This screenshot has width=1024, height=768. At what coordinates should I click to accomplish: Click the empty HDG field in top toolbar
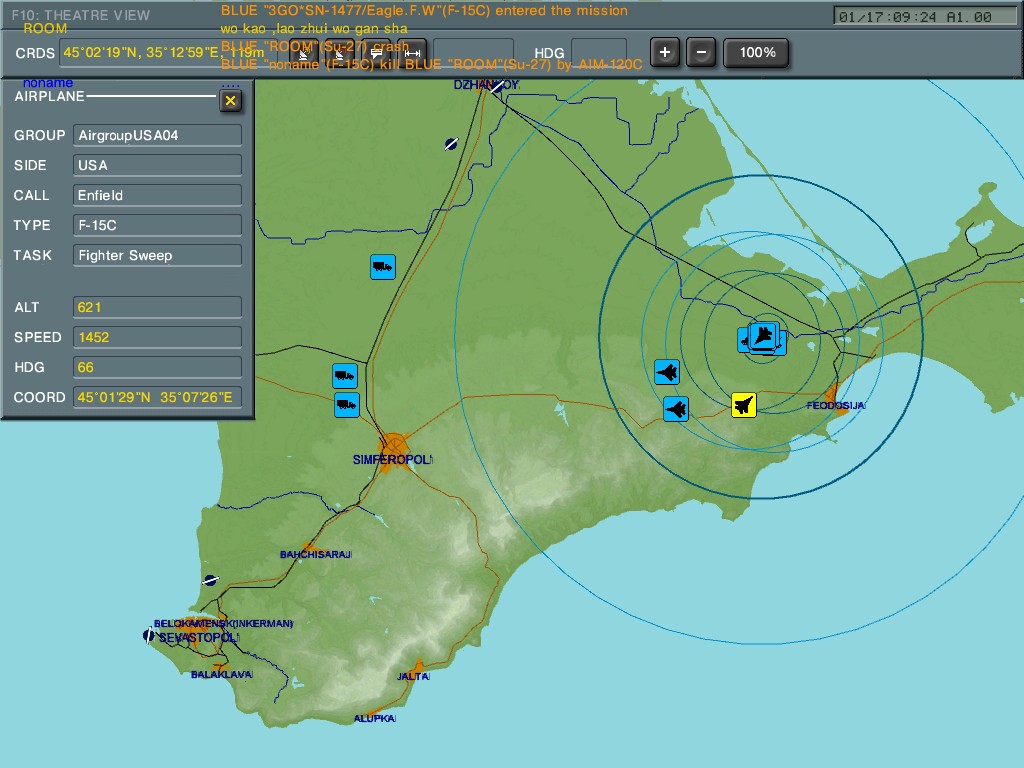(599, 52)
